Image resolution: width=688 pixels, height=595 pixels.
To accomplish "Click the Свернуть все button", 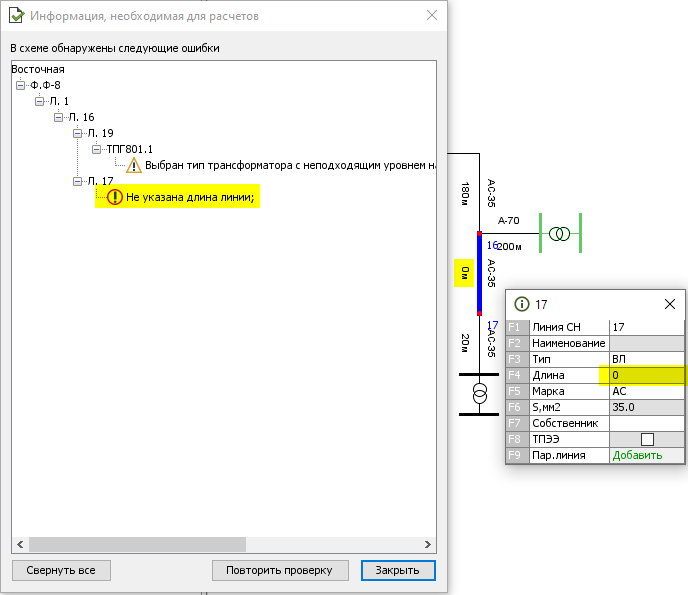I will 61,570.
